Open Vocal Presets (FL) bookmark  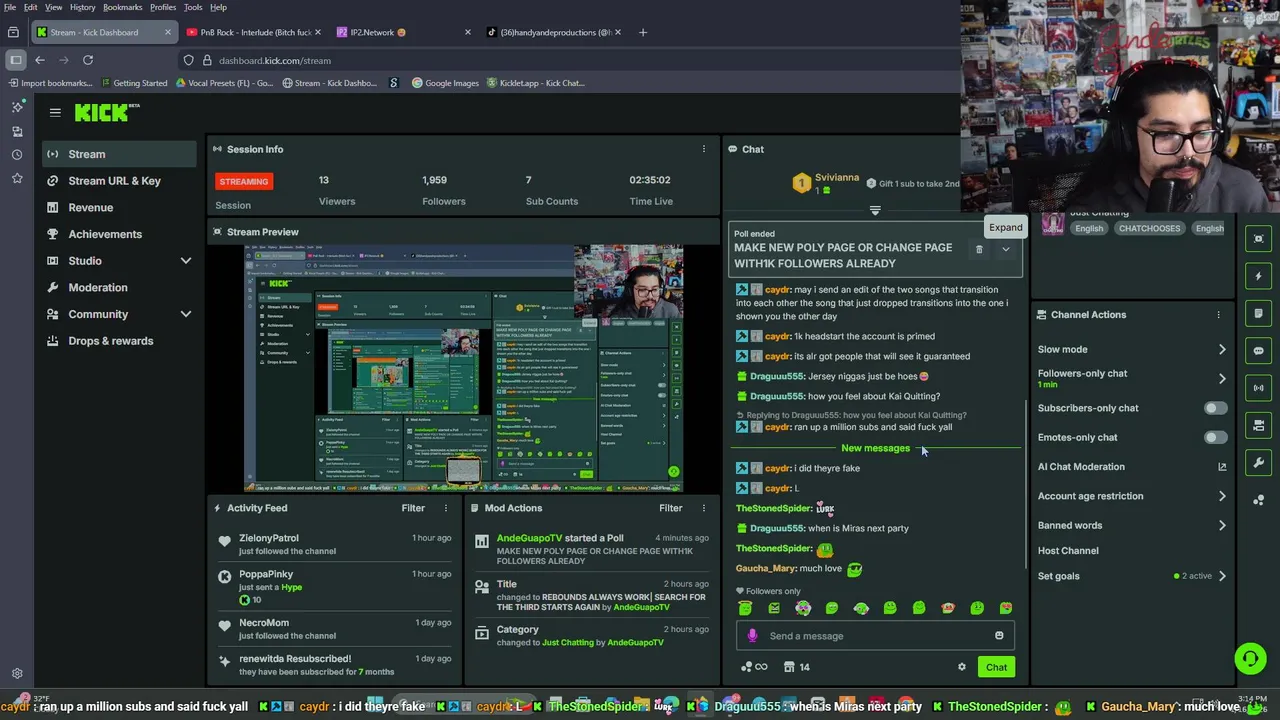(x=223, y=83)
